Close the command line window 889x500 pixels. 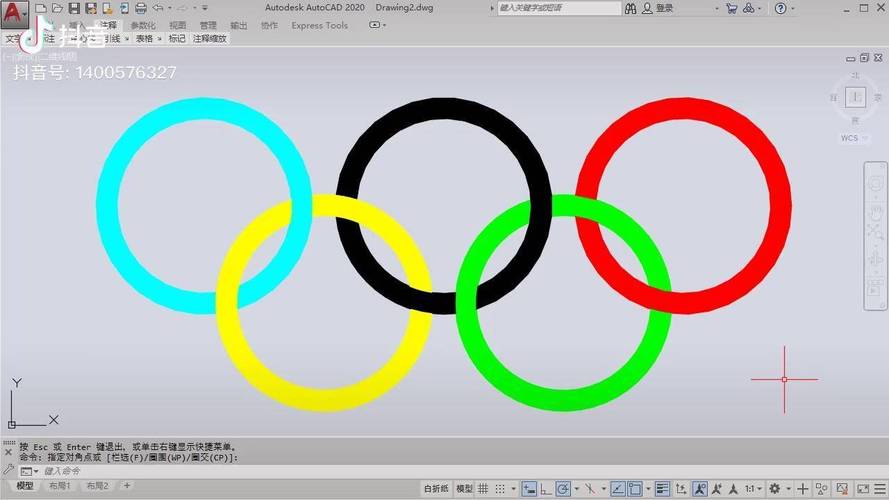pyautogui.click(x=8, y=452)
